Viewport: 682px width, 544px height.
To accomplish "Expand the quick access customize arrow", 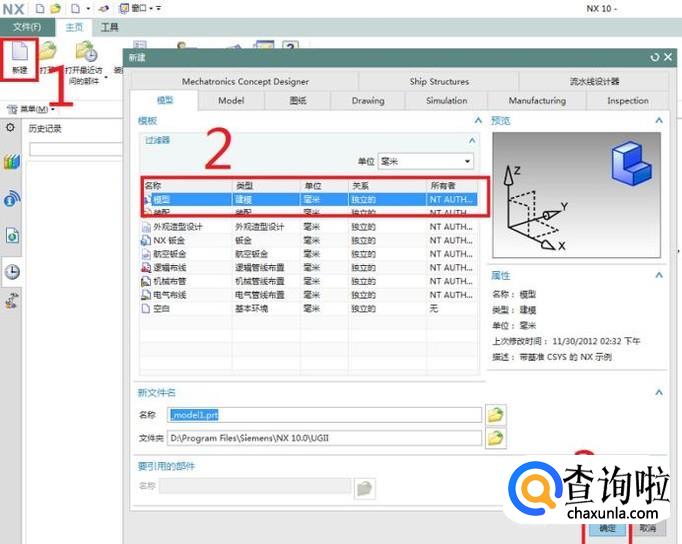I will point(159,9).
